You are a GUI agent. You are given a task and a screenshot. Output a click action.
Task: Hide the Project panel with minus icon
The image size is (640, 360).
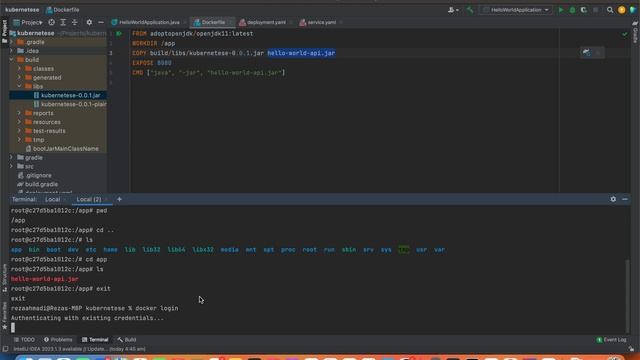(x=101, y=22)
